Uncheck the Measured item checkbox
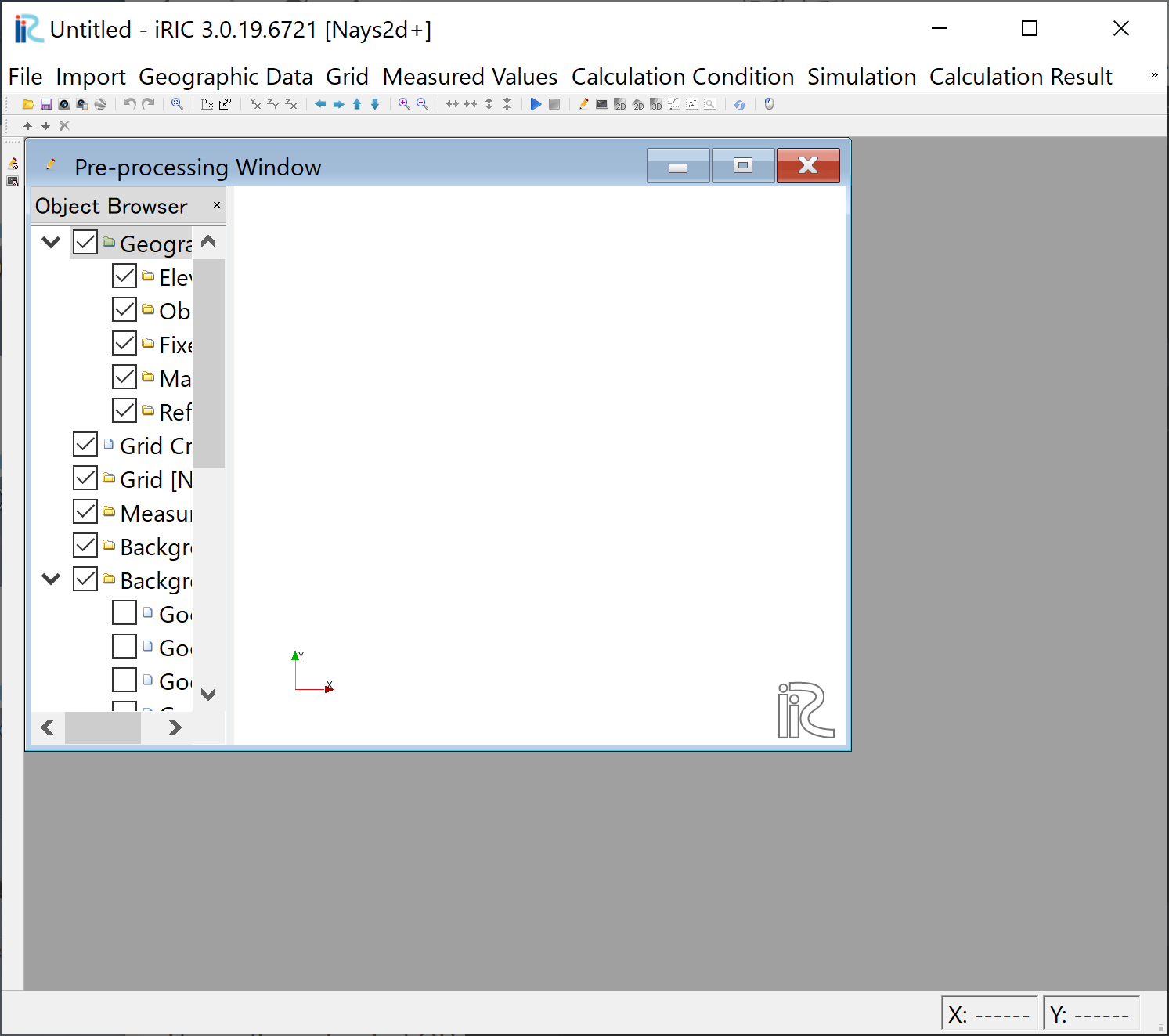This screenshot has height=1036, width=1169. [x=85, y=511]
